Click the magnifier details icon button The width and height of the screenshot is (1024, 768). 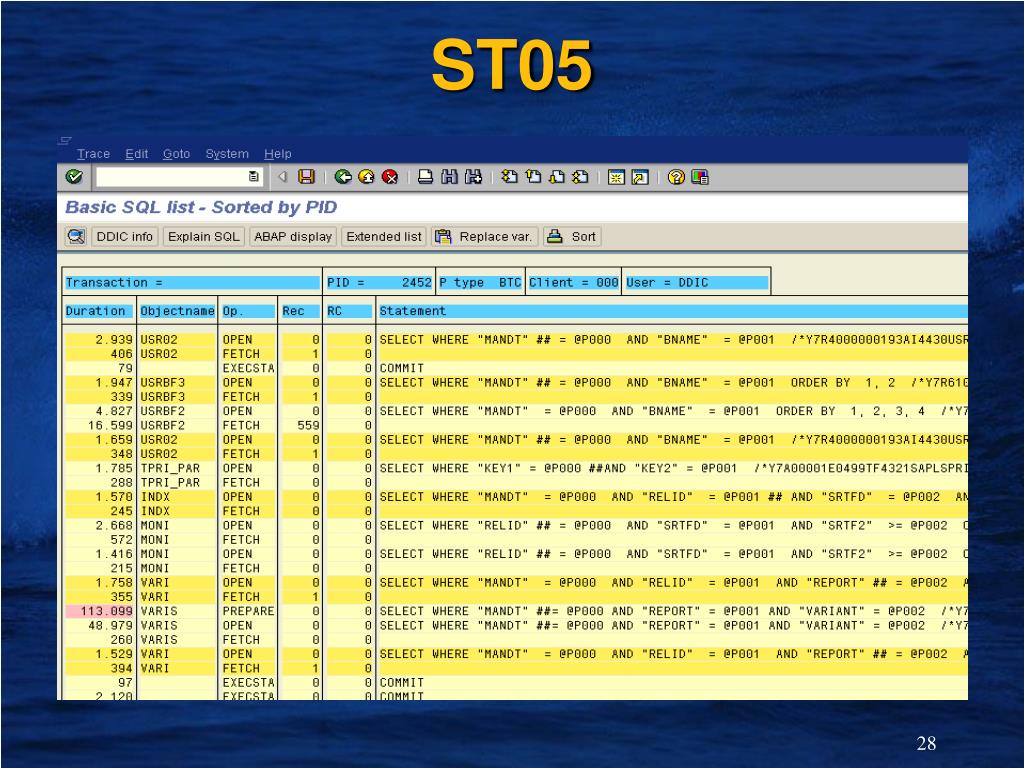coord(76,236)
